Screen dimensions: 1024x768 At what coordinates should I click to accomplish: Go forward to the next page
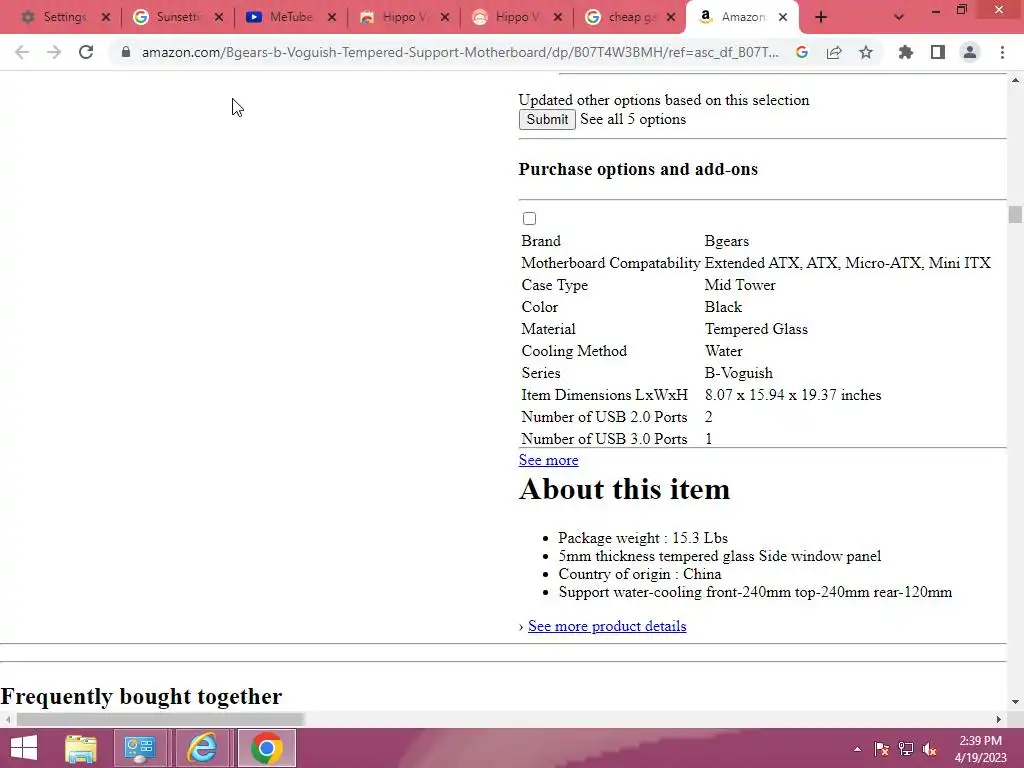(x=54, y=52)
